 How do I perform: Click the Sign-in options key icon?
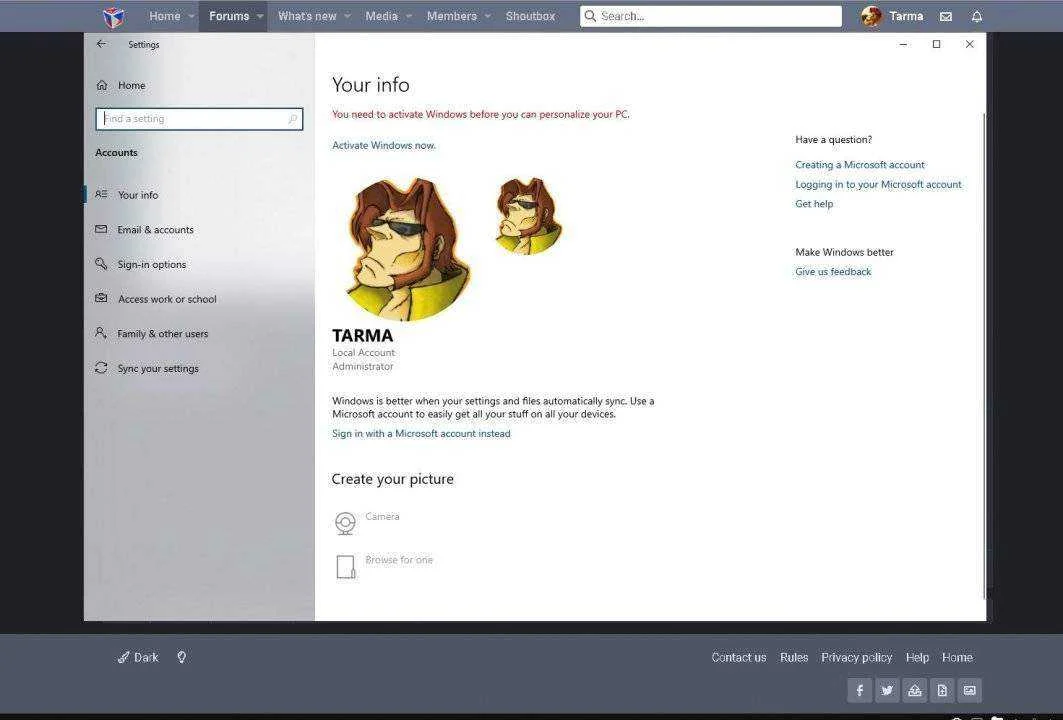[101, 264]
